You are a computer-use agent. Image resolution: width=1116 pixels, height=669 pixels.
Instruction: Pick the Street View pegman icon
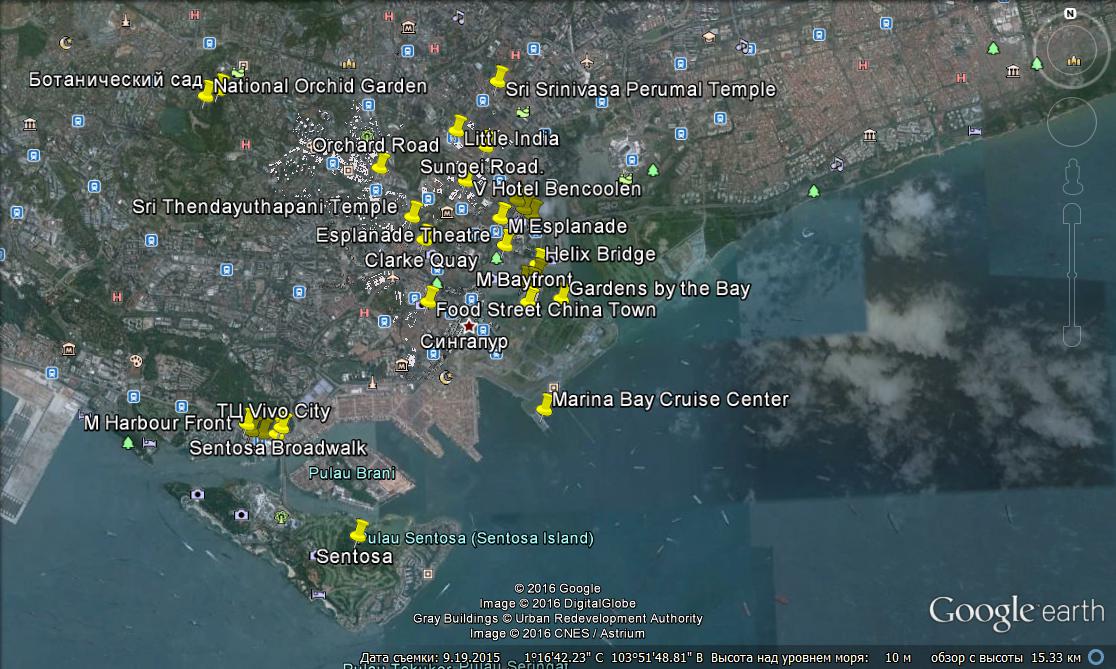click(1073, 177)
